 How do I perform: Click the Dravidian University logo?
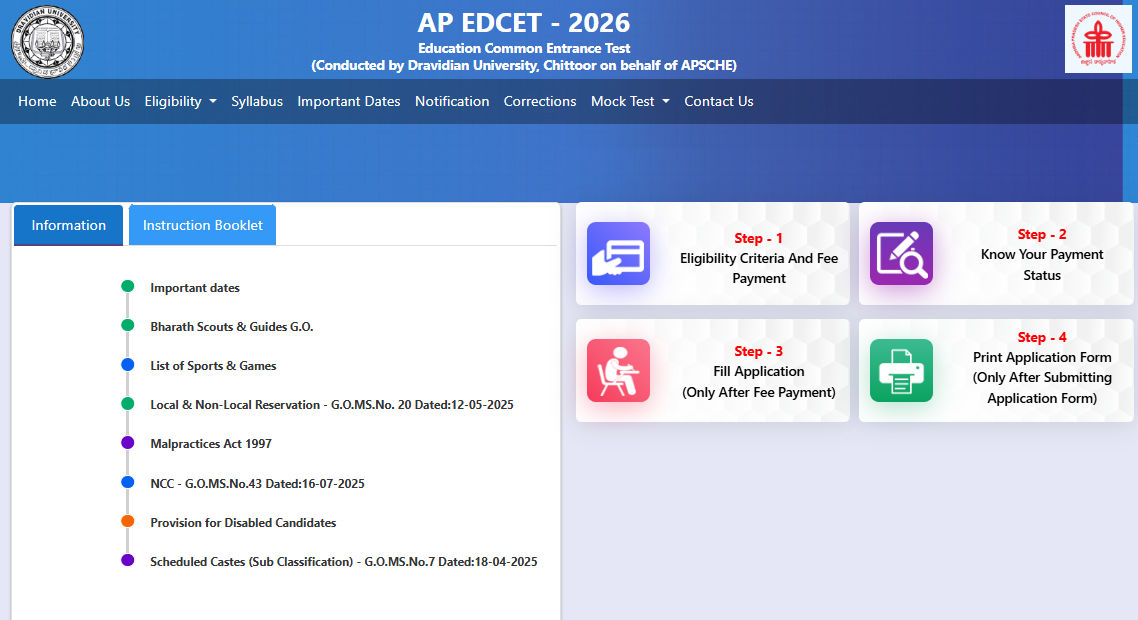point(47,42)
